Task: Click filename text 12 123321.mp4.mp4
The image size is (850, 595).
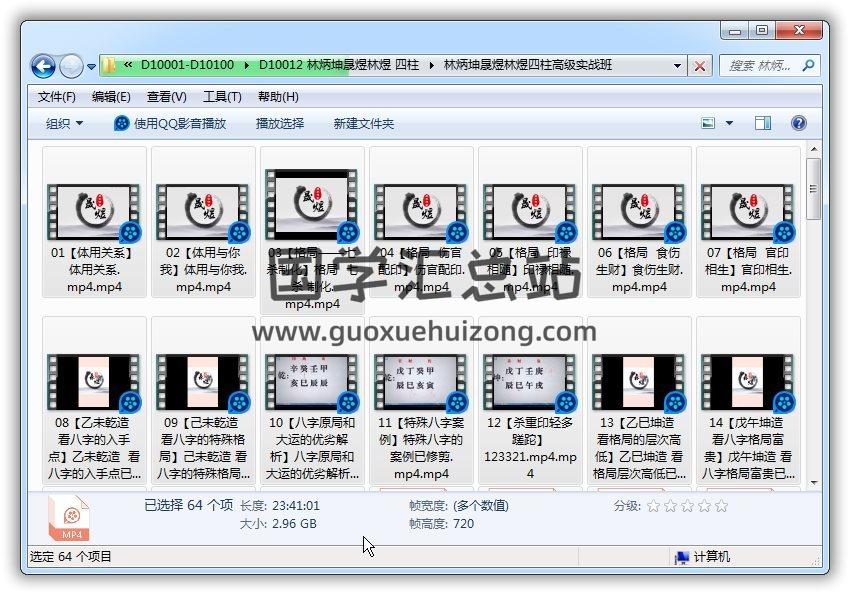Action: click(x=530, y=448)
